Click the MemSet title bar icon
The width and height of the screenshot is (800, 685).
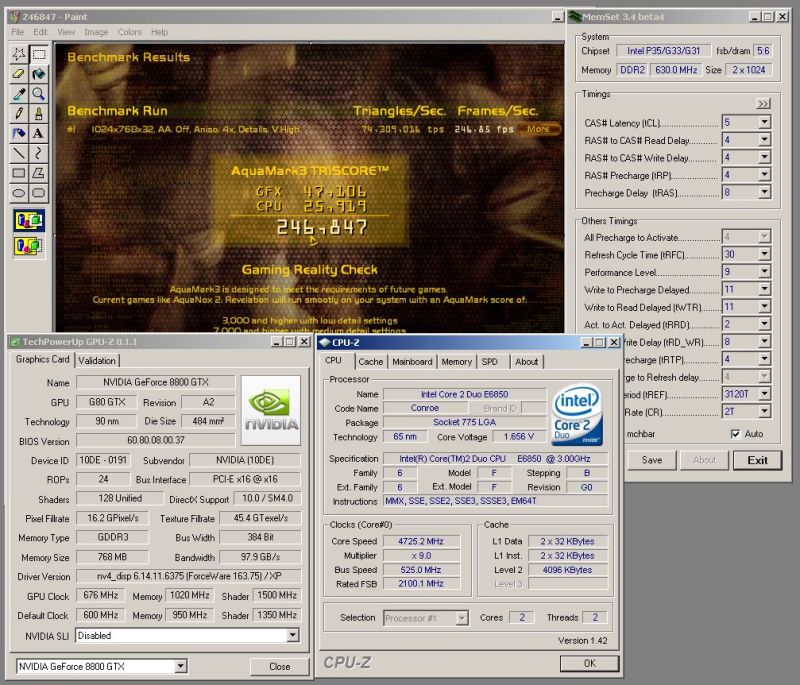(x=575, y=17)
